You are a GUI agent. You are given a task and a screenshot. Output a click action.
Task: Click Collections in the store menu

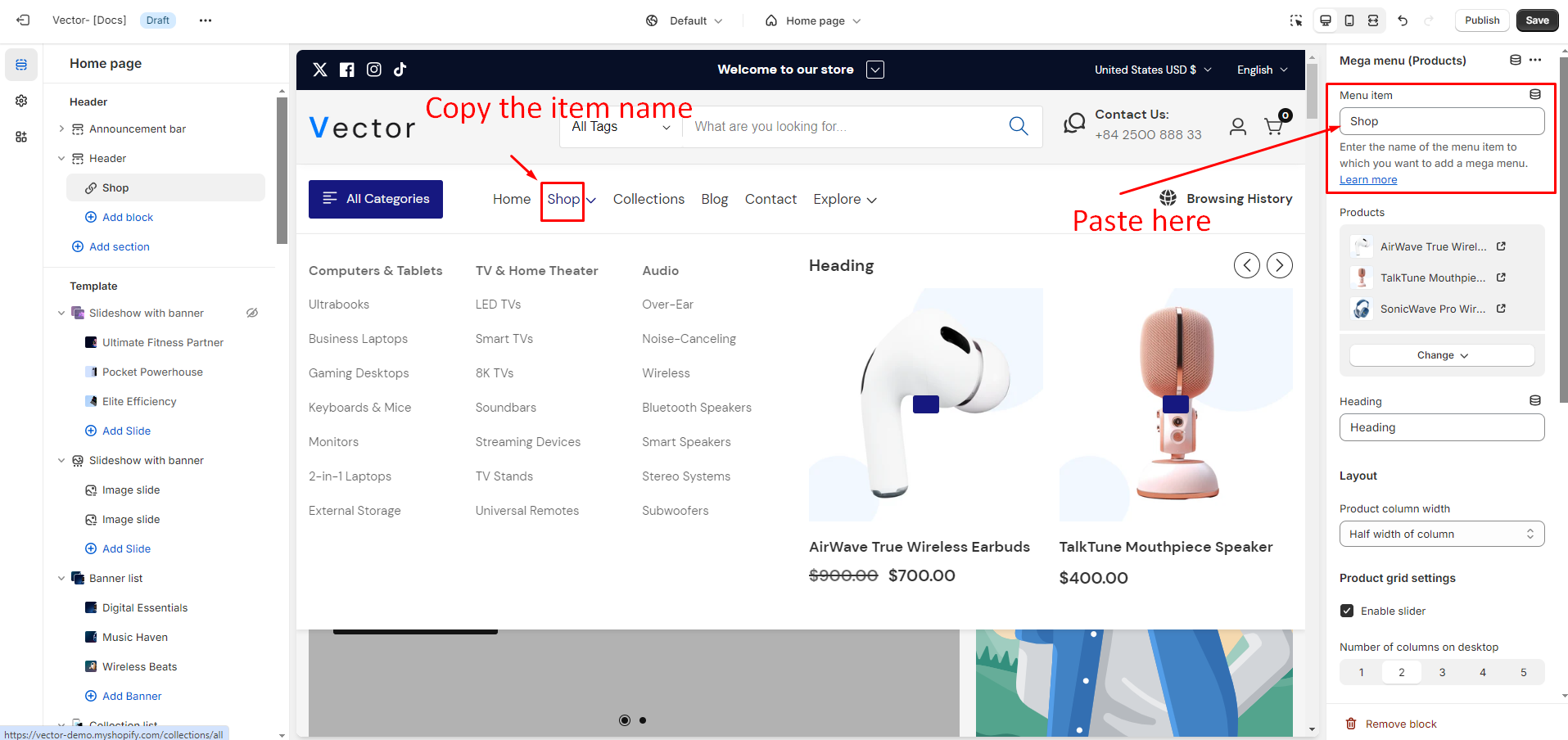[648, 199]
